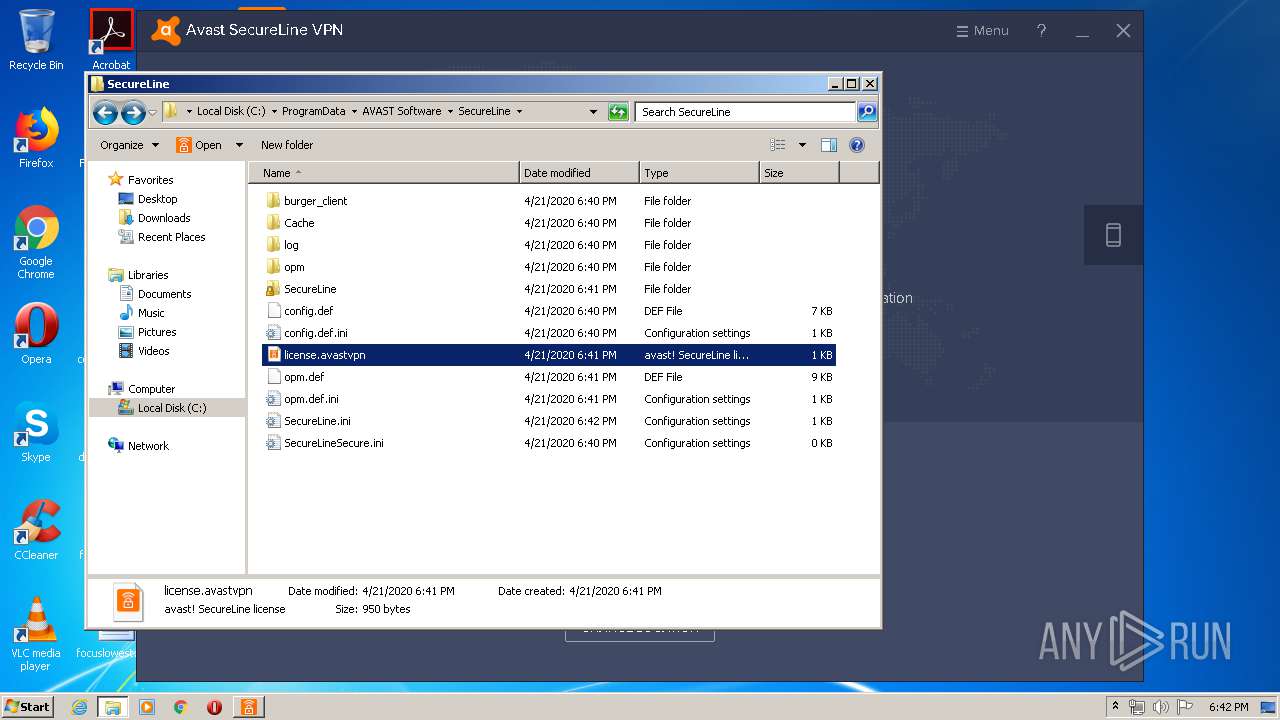Click the change view icon in toolbar

click(778, 145)
